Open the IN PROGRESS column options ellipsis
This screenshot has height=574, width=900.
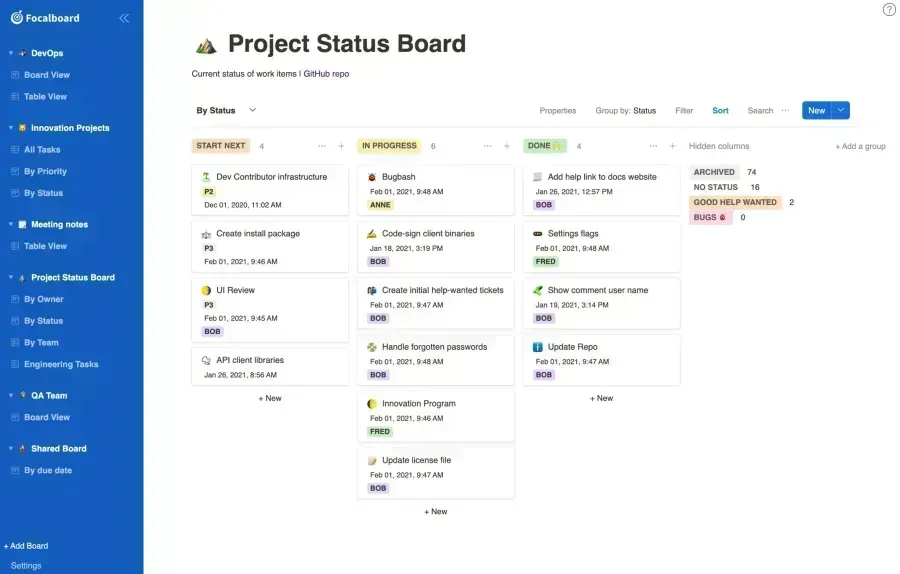487,146
